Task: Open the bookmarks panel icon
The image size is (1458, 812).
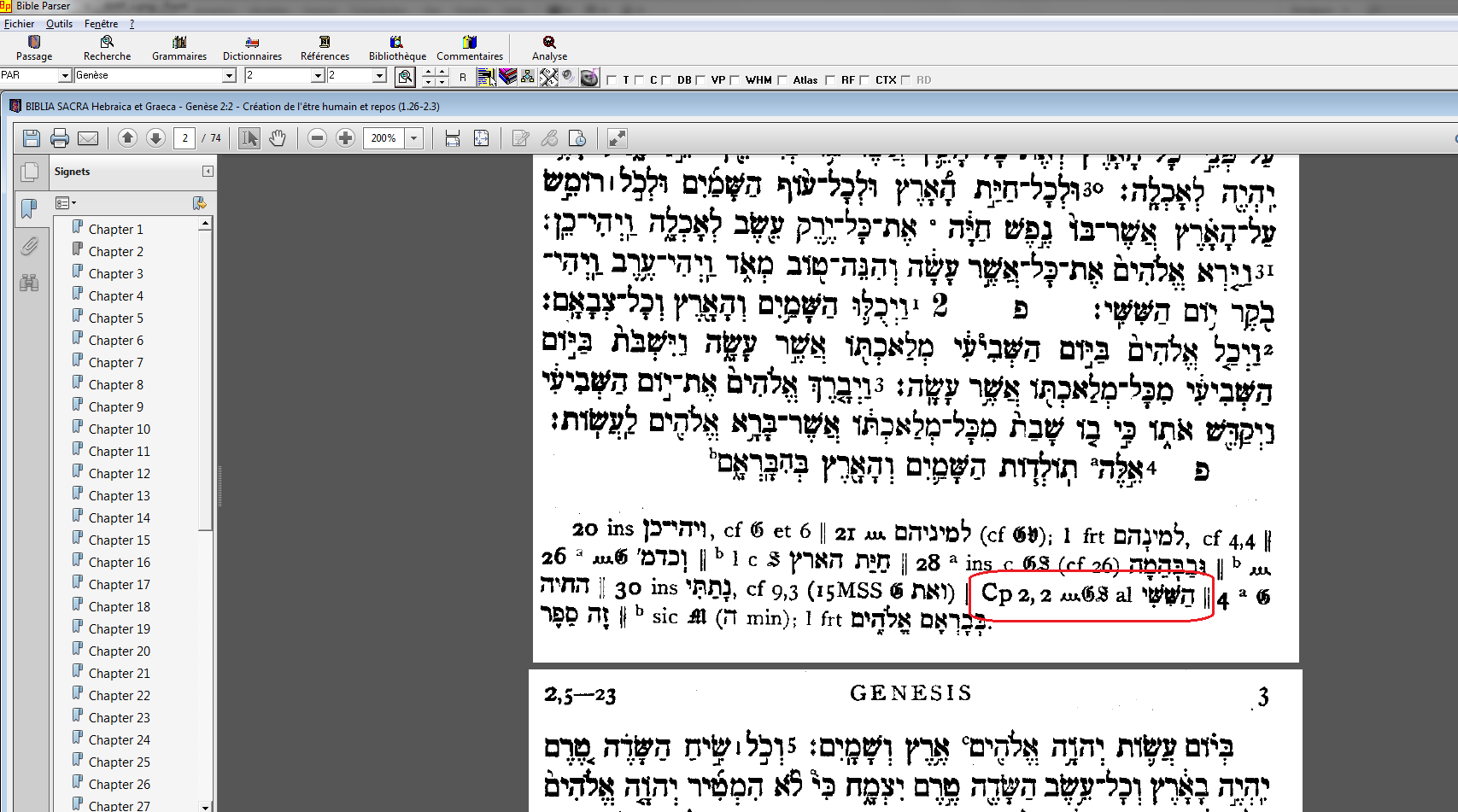Action: tap(29, 209)
